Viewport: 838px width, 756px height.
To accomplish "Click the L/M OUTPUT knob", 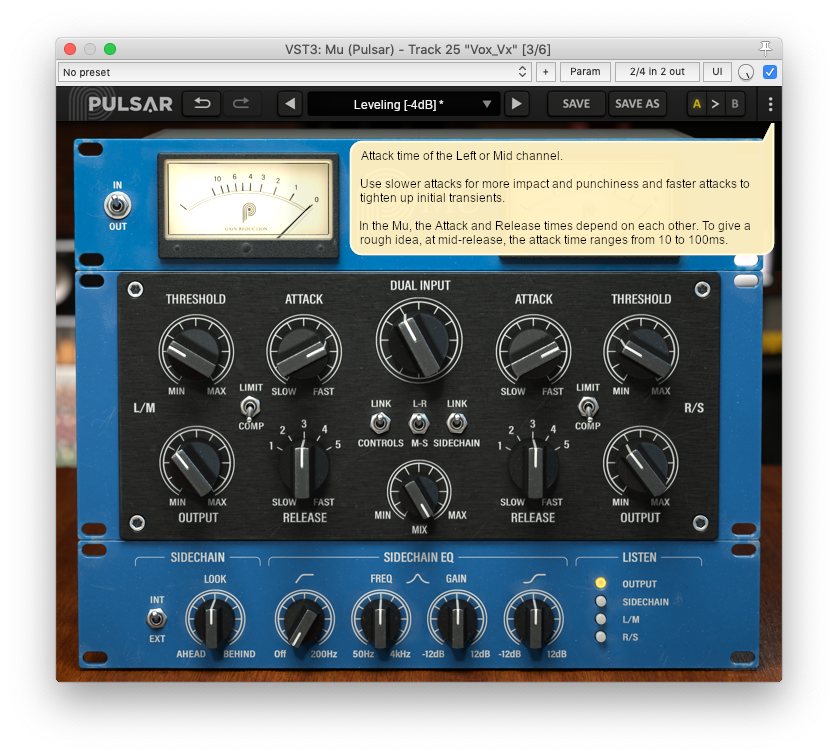I will click(x=197, y=463).
